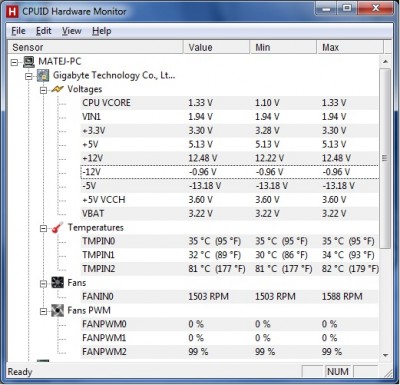Click the Fans icon
This screenshot has width=400, height=385.
point(57,283)
